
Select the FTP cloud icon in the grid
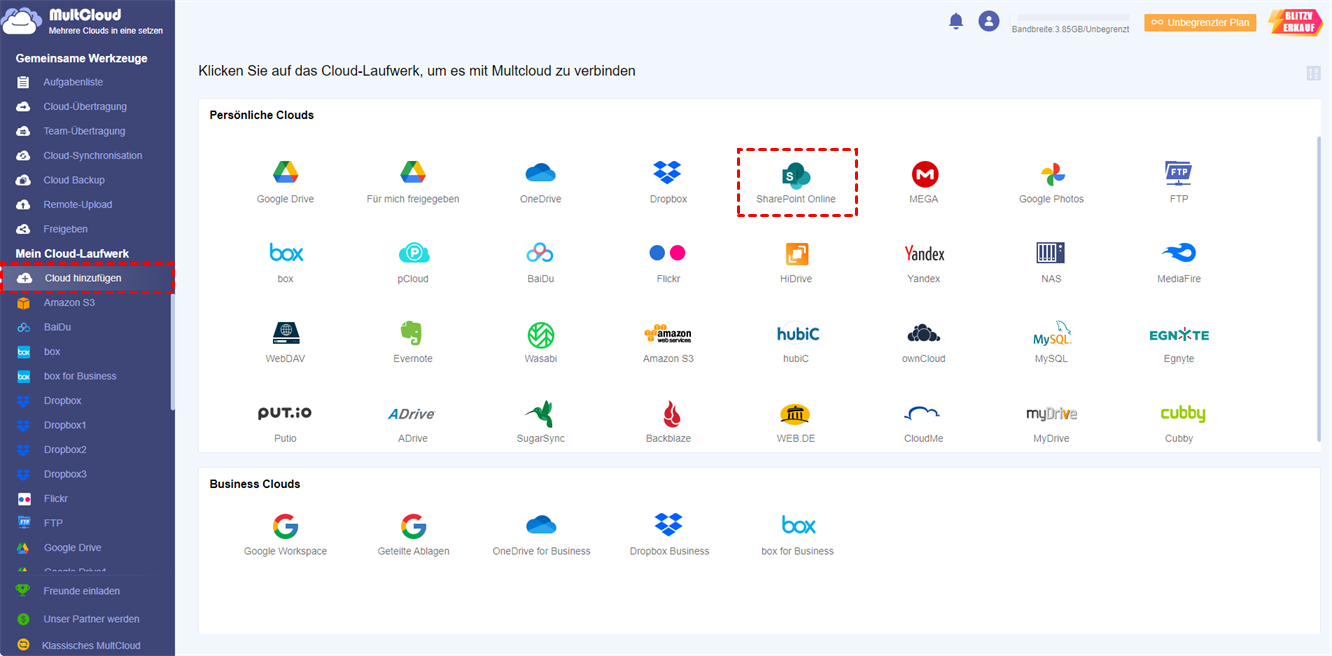[x=1179, y=173]
